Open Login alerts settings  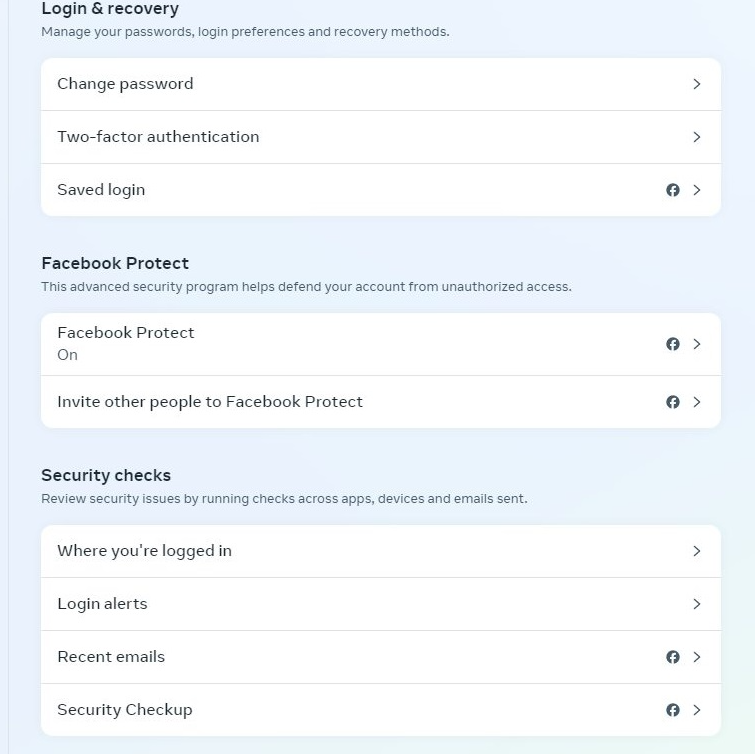(381, 604)
